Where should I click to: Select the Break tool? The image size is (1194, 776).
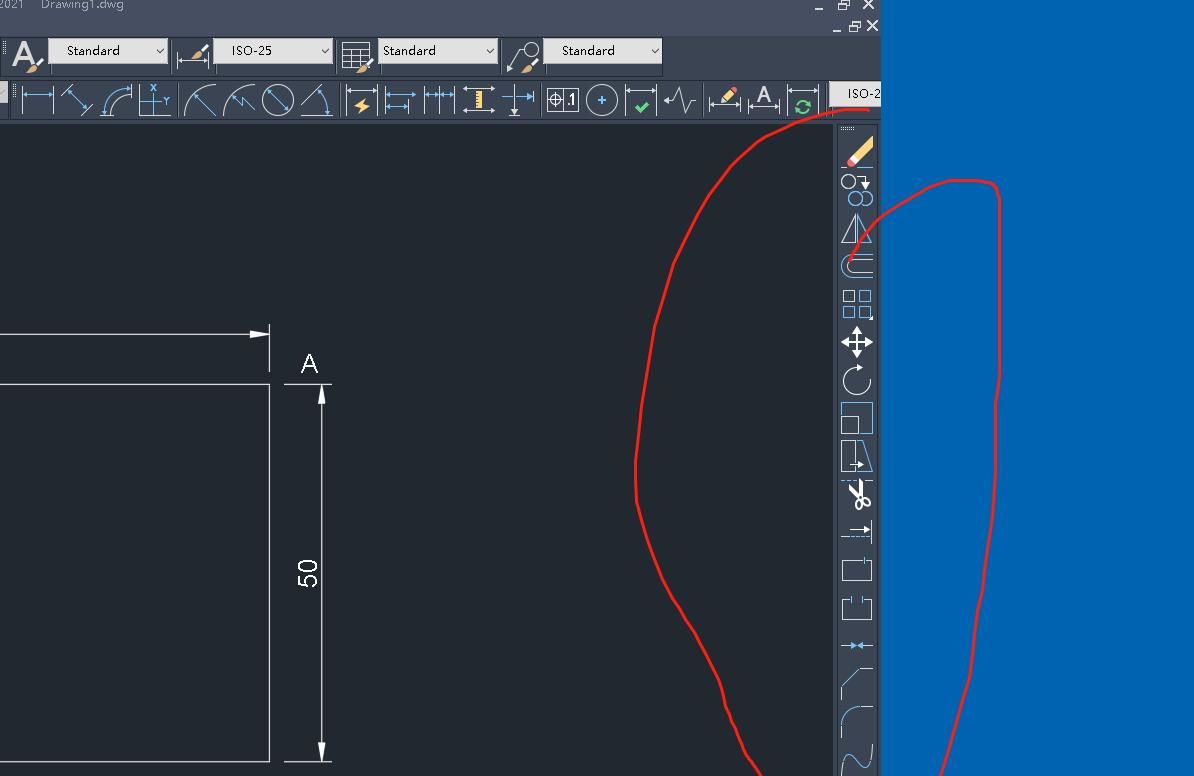[857, 608]
